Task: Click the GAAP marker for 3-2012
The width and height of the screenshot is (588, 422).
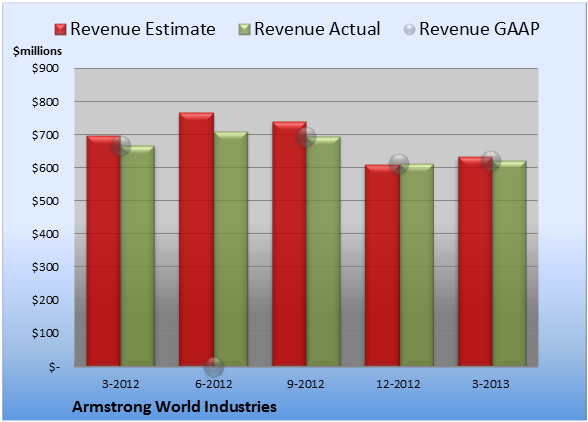Action: pyautogui.click(x=121, y=146)
